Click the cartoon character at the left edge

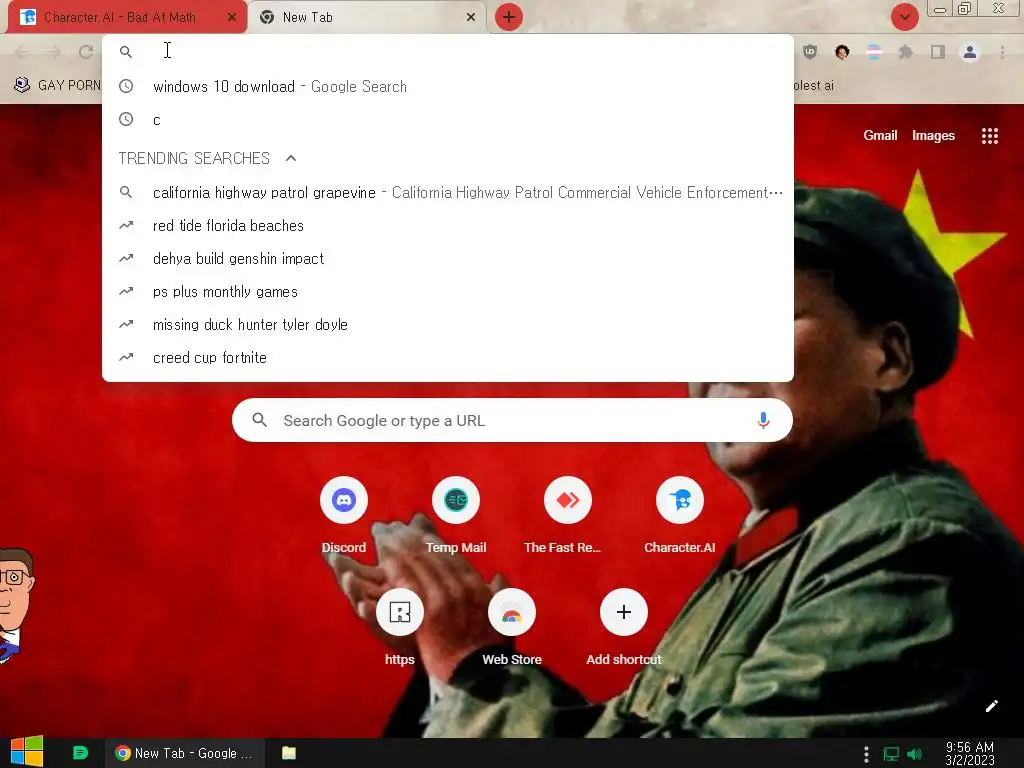tap(16, 606)
